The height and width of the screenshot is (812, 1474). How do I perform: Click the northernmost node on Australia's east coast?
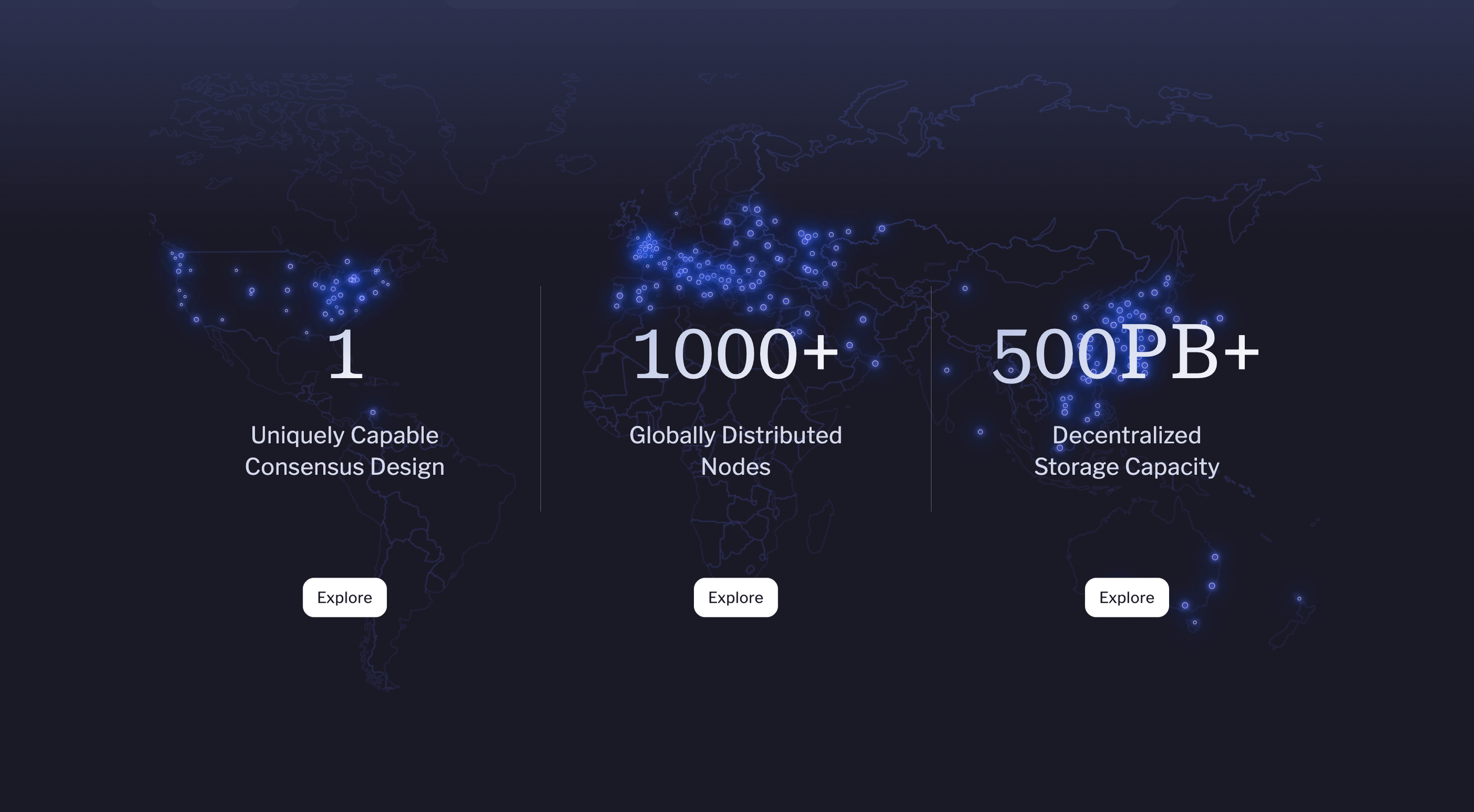tap(1215, 557)
